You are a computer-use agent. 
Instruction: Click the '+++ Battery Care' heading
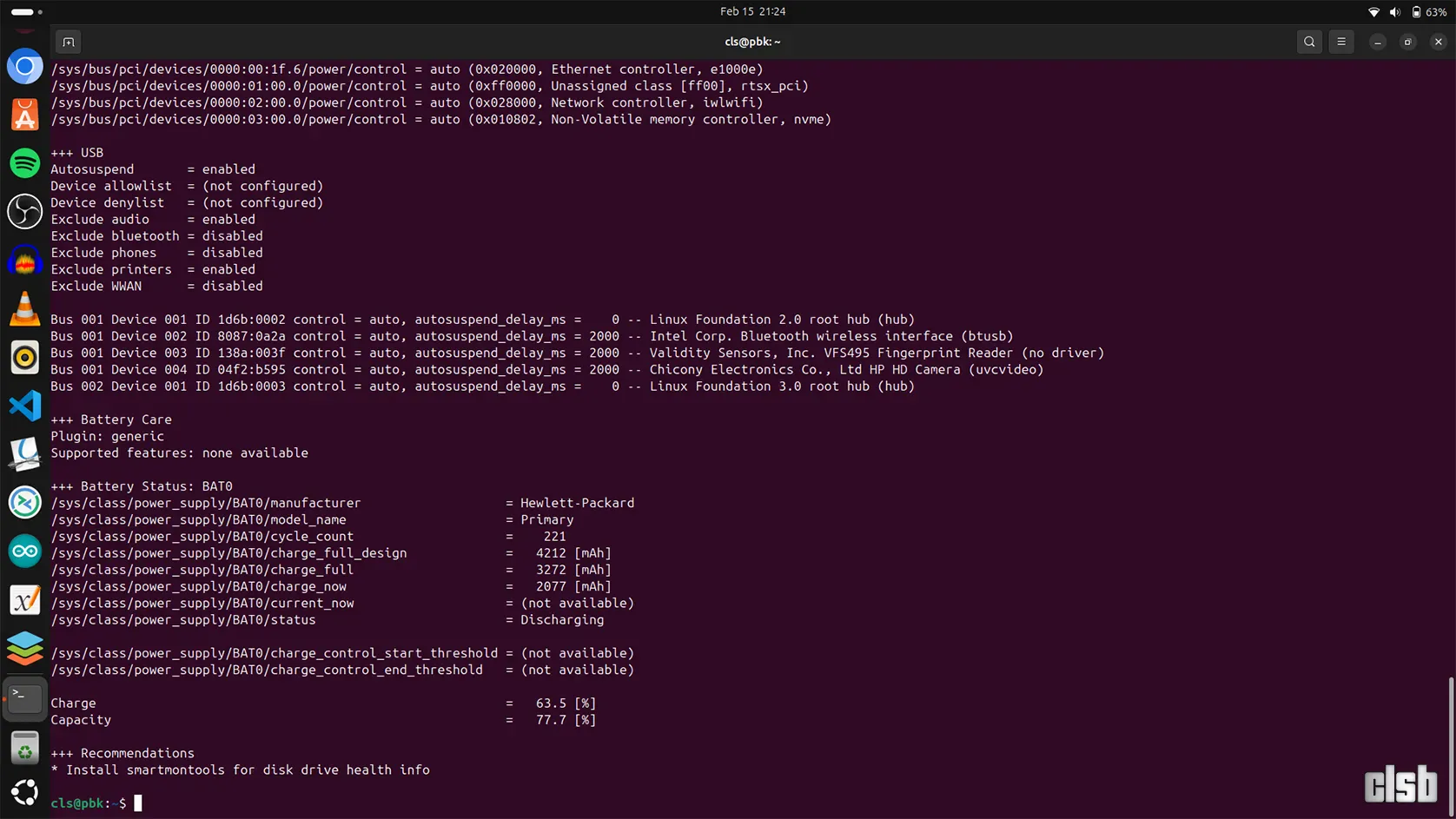click(x=111, y=419)
